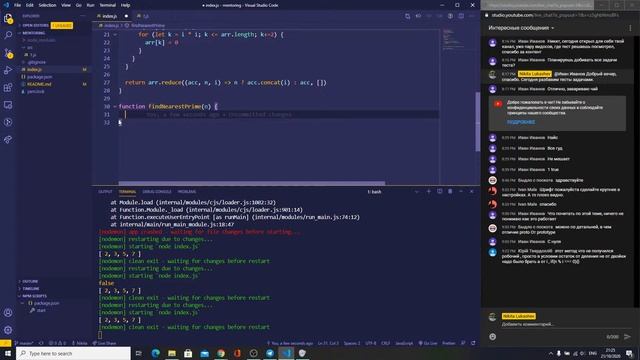Open the Edit menu
The image size is (640, 360).
tap(29, 5)
